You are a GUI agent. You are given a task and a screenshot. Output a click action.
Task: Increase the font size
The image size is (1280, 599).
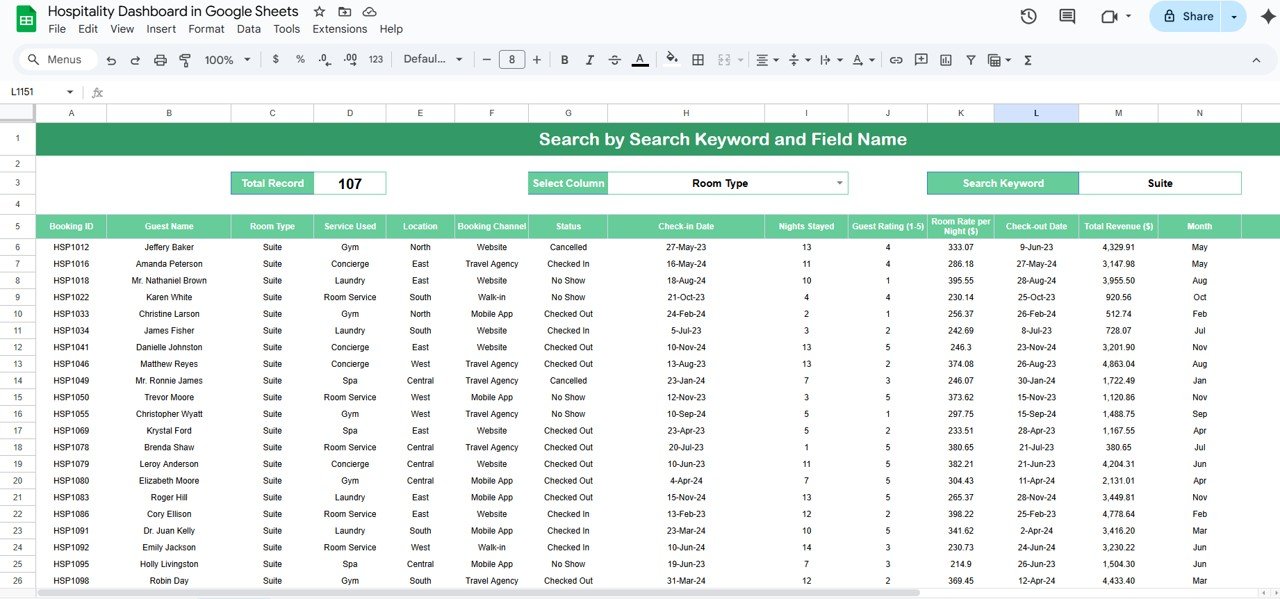click(537, 60)
